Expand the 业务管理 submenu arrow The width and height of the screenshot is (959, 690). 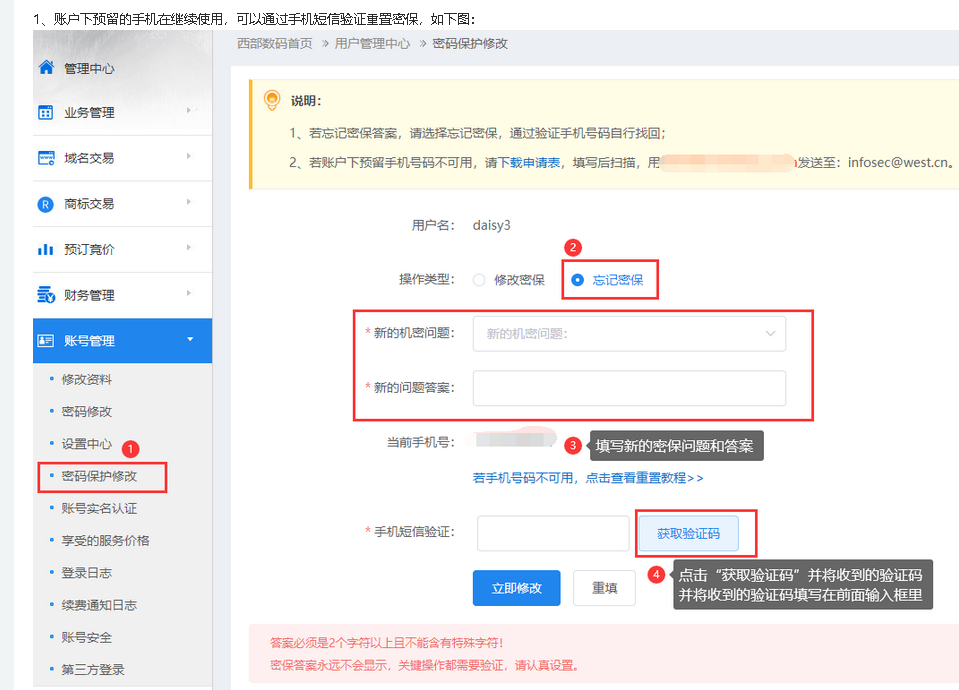pos(189,112)
